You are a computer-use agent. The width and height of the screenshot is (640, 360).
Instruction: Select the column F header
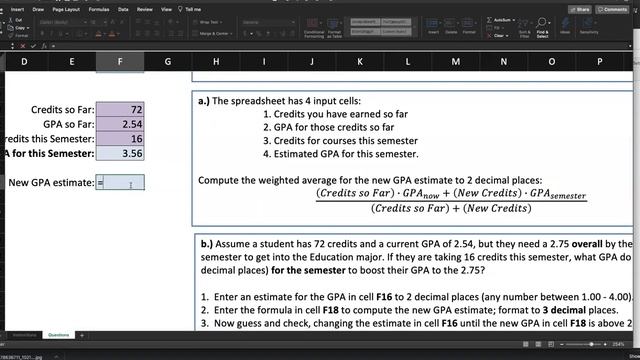point(120,62)
